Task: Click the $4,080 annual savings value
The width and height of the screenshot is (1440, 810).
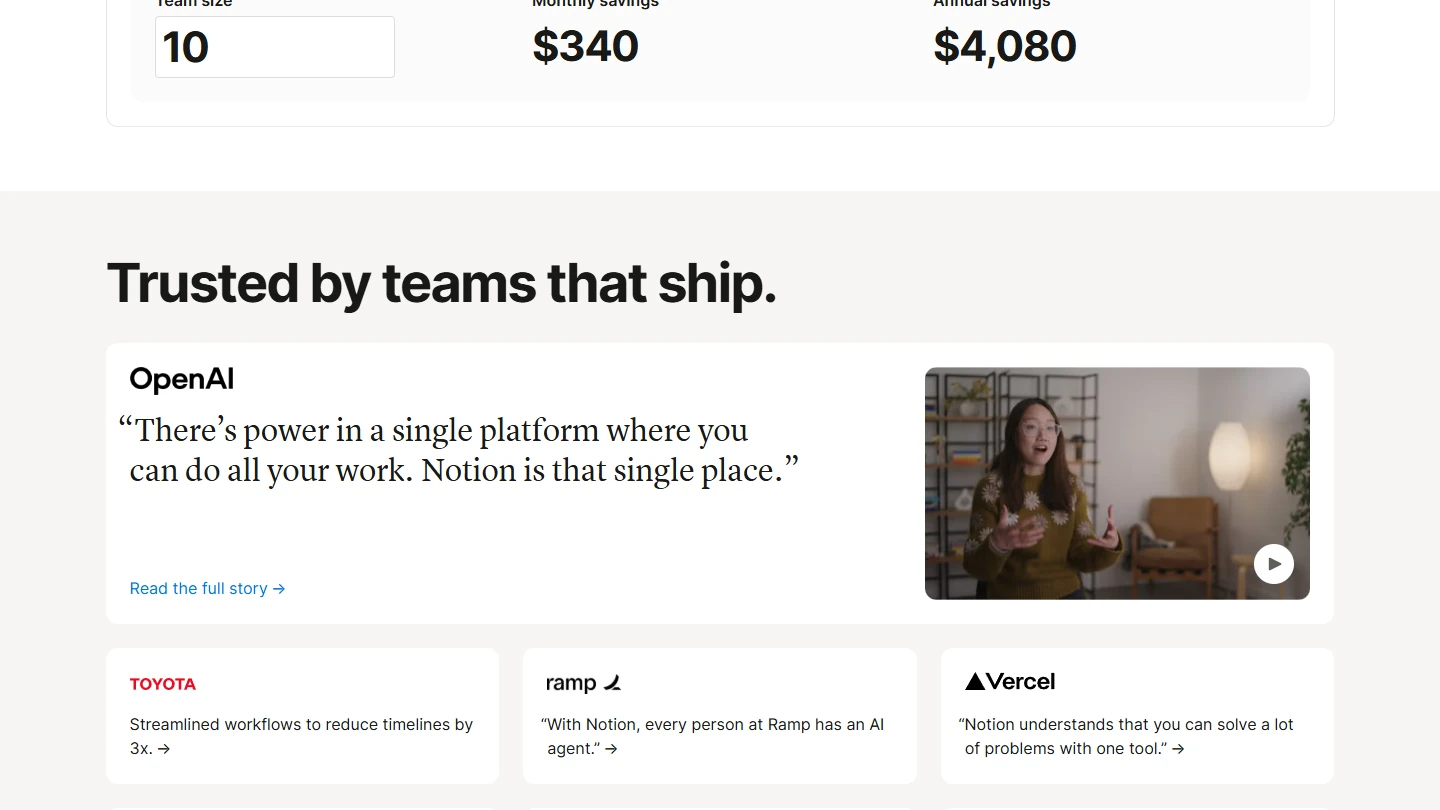Action: point(1004,47)
